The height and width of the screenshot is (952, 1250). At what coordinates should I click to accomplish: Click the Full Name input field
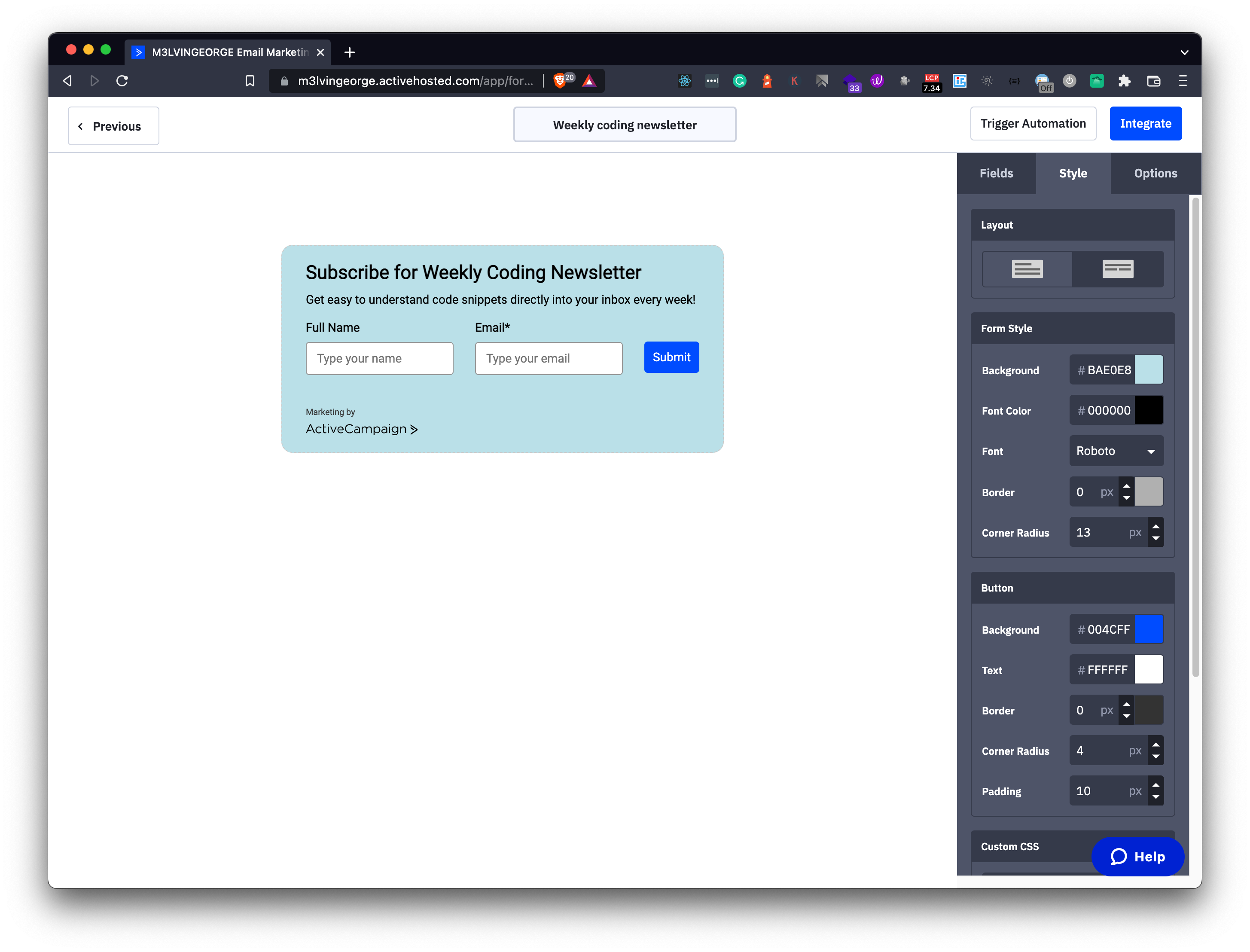[379, 358]
